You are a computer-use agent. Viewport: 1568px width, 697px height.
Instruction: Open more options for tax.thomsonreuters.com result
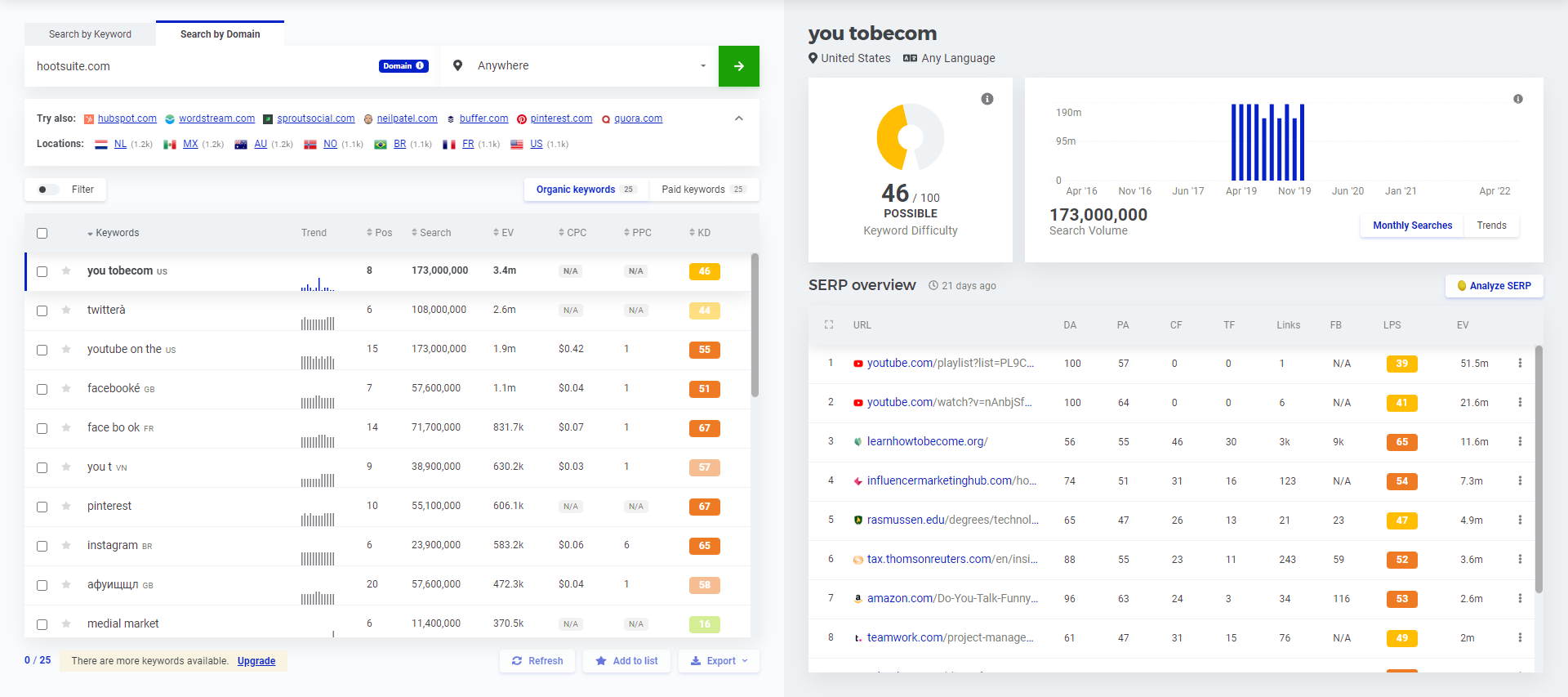[x=1520, y=559]
